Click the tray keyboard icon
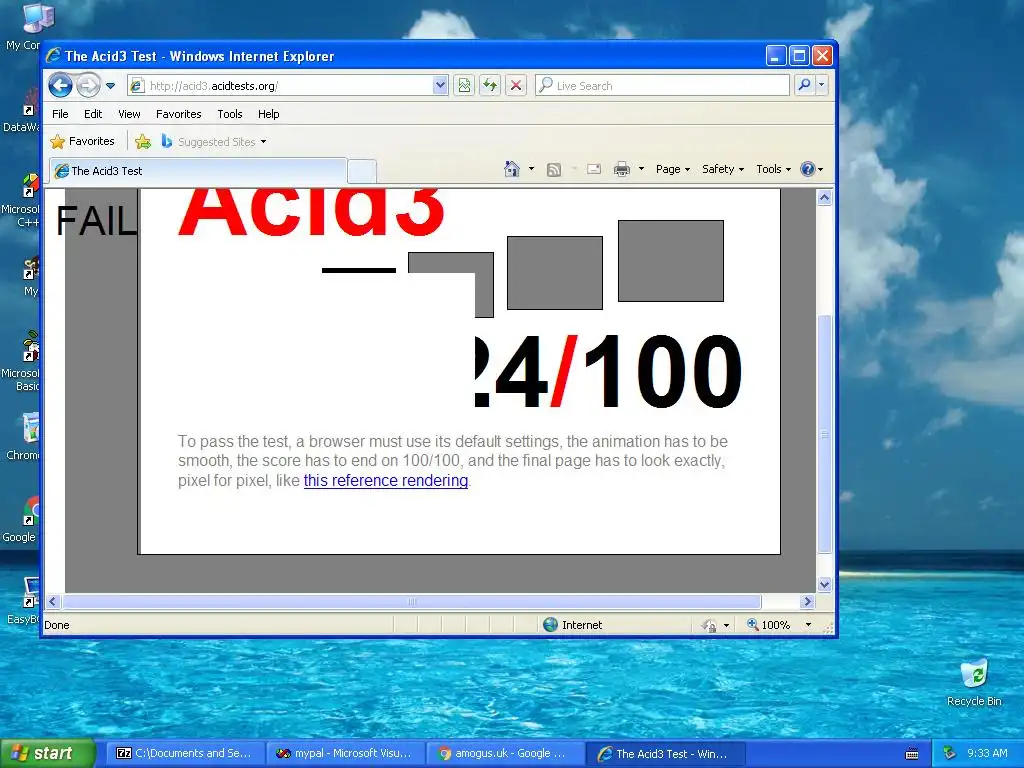The height and width of the screenshot is (768, 1024). point(912,754)
